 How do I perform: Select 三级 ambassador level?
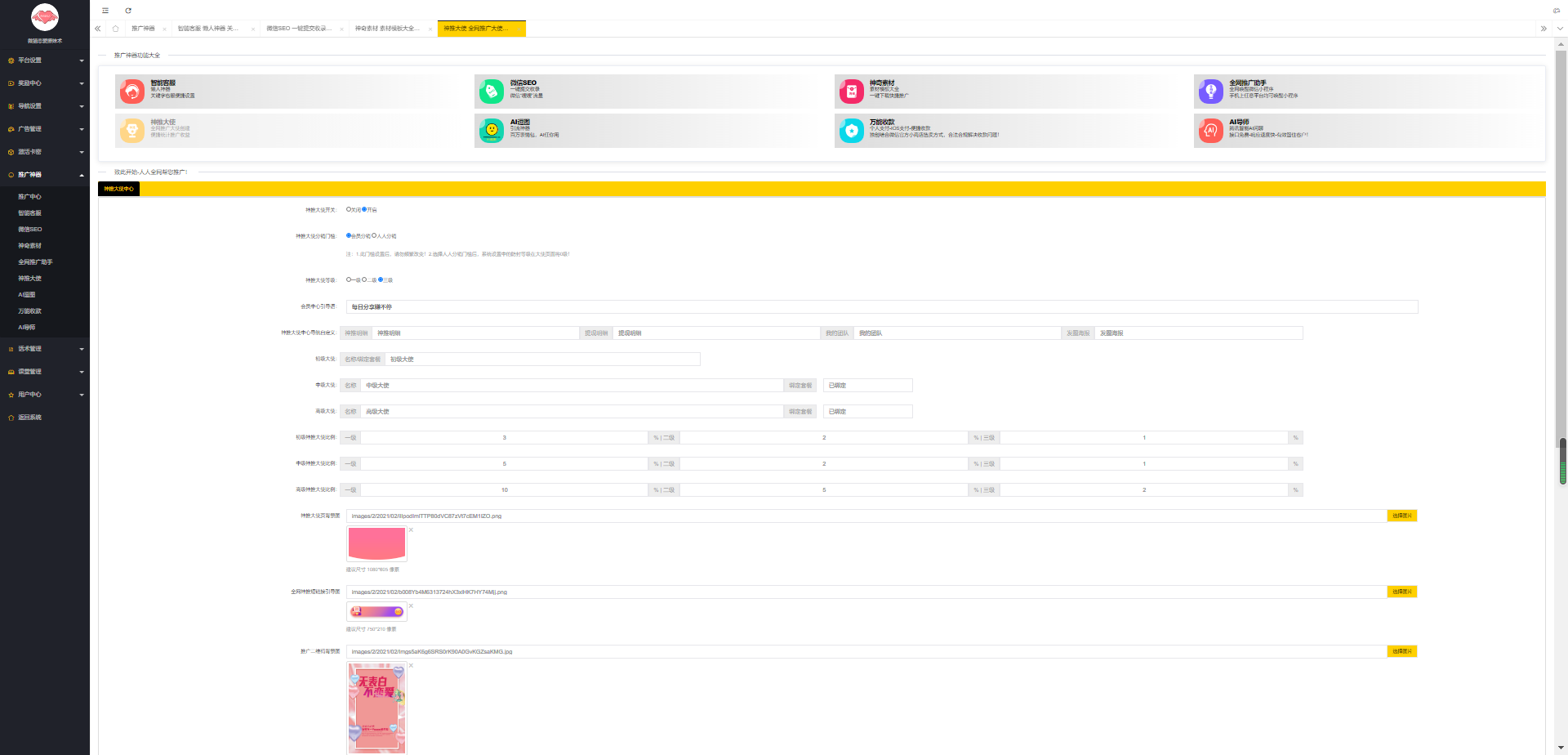[381, 279]
